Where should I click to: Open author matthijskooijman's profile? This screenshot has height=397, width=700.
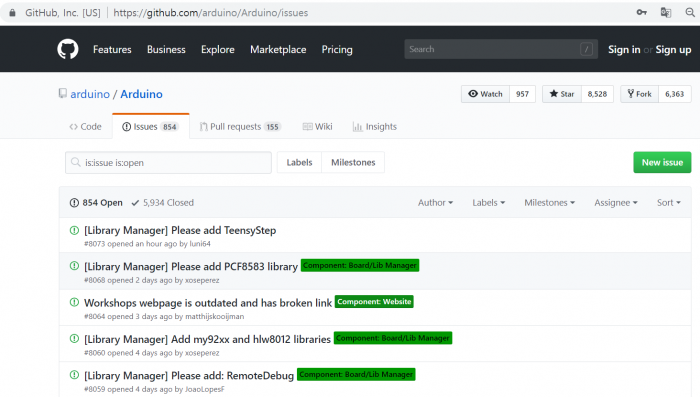214,317
